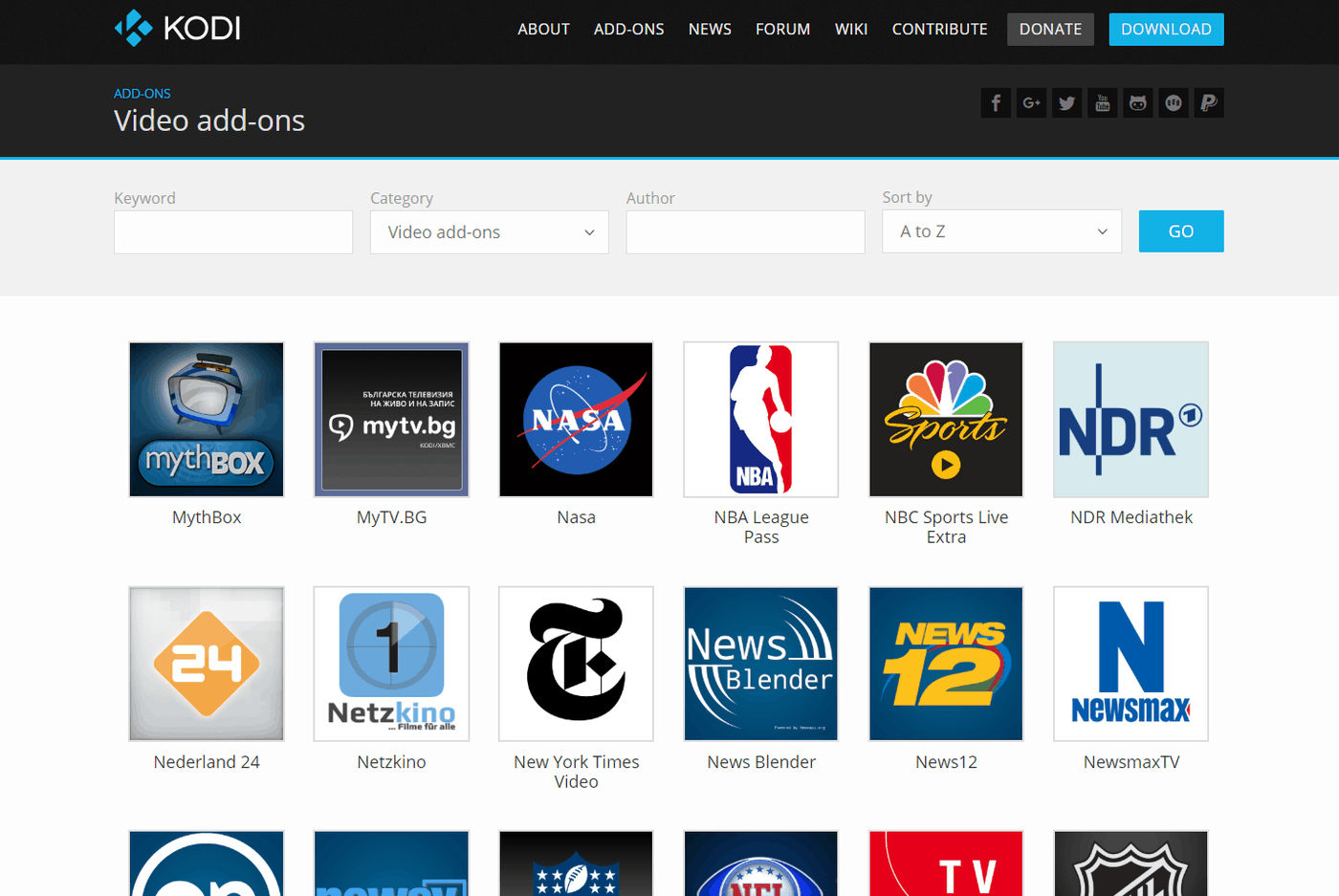This screenshot has width=1339, height=896.
Task: Open the WIKI navigation item
Action: point(851,30)
